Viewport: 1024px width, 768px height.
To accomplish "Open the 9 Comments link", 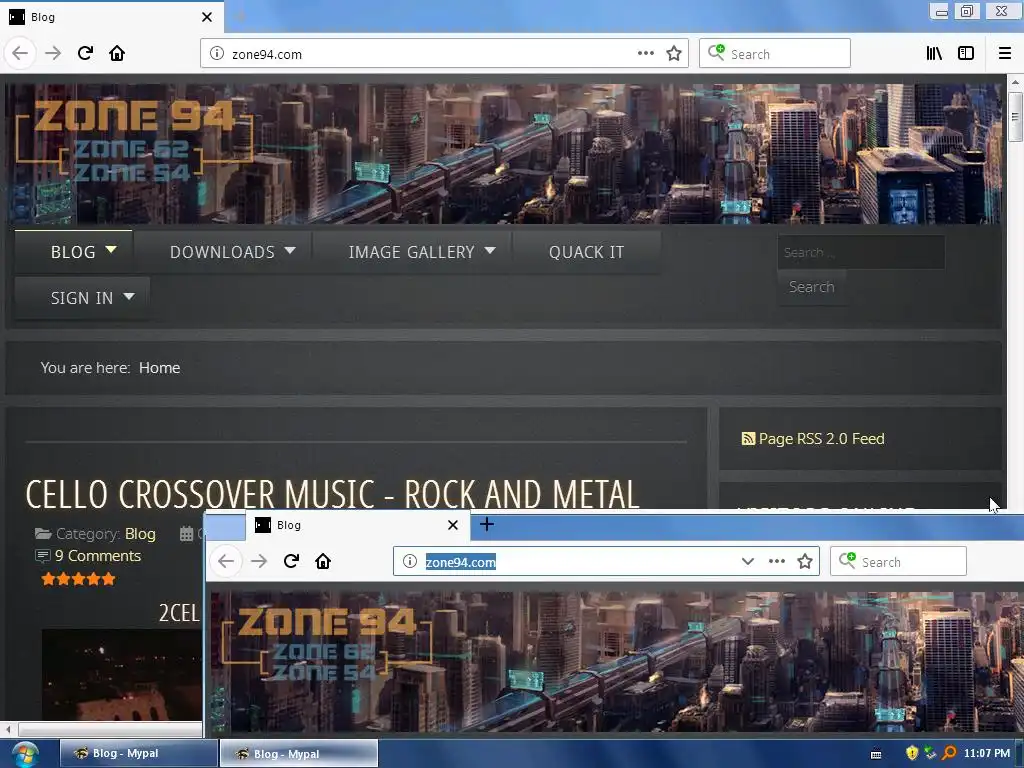I will coord(98,556).
